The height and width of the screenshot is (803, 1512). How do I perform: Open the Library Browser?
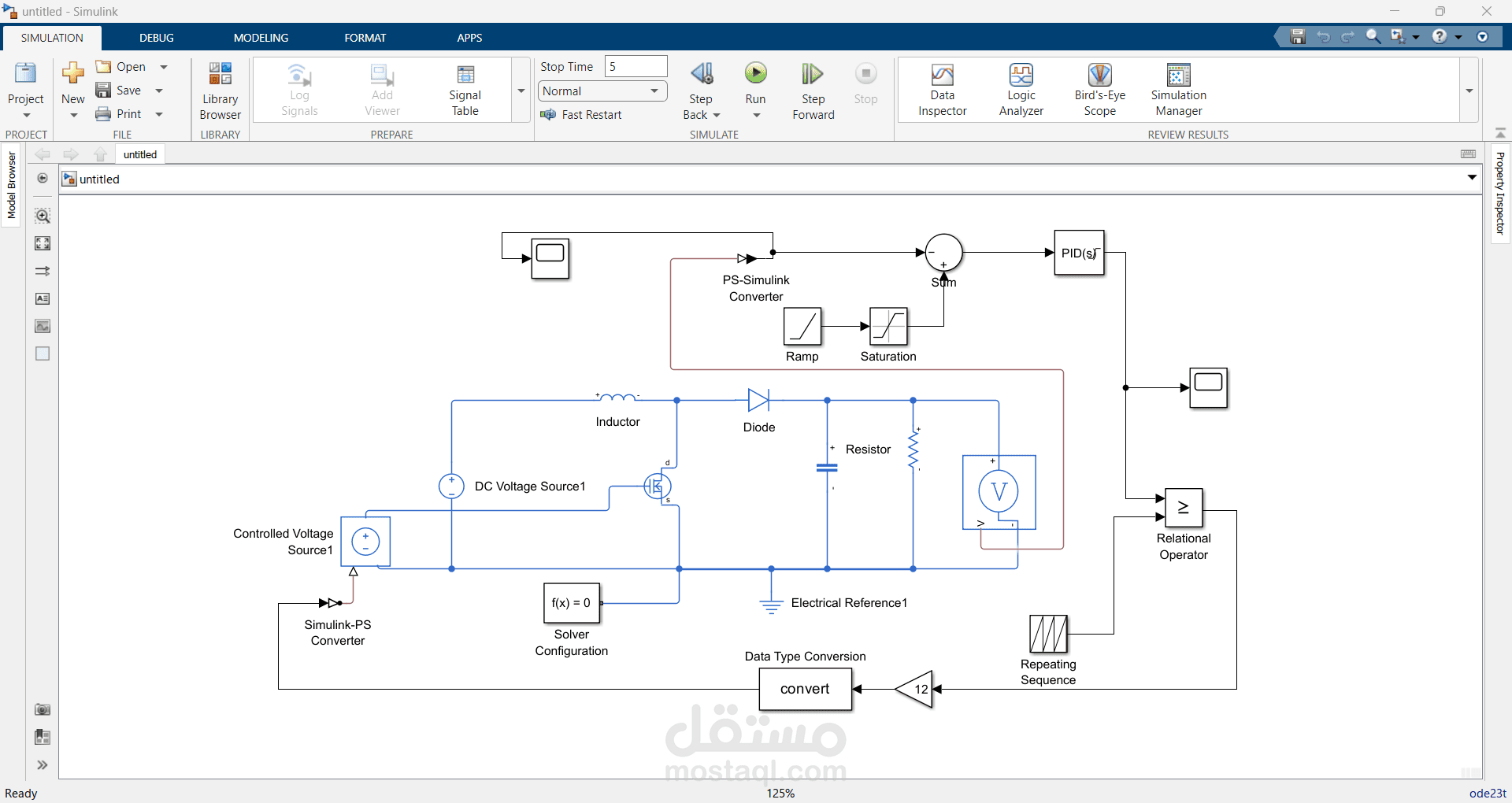[x=220, y=91]
